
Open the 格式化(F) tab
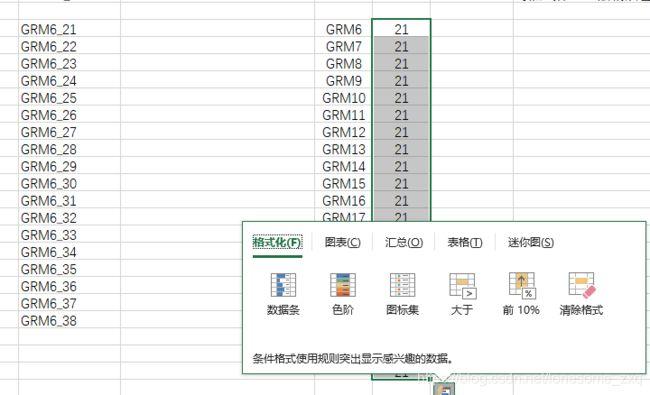click(x=277, y=242)
